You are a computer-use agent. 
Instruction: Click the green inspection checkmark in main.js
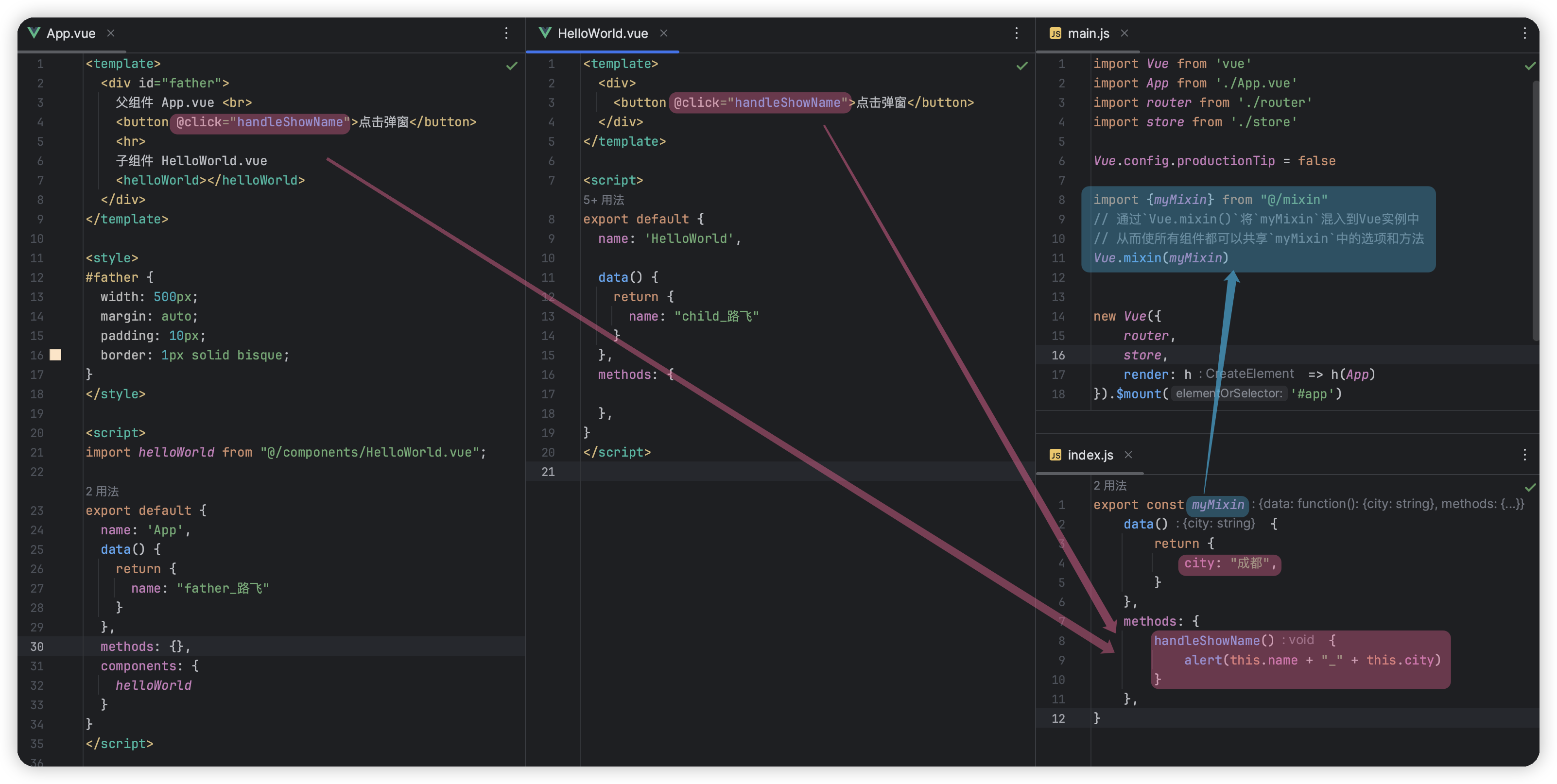coord(1530,65)
